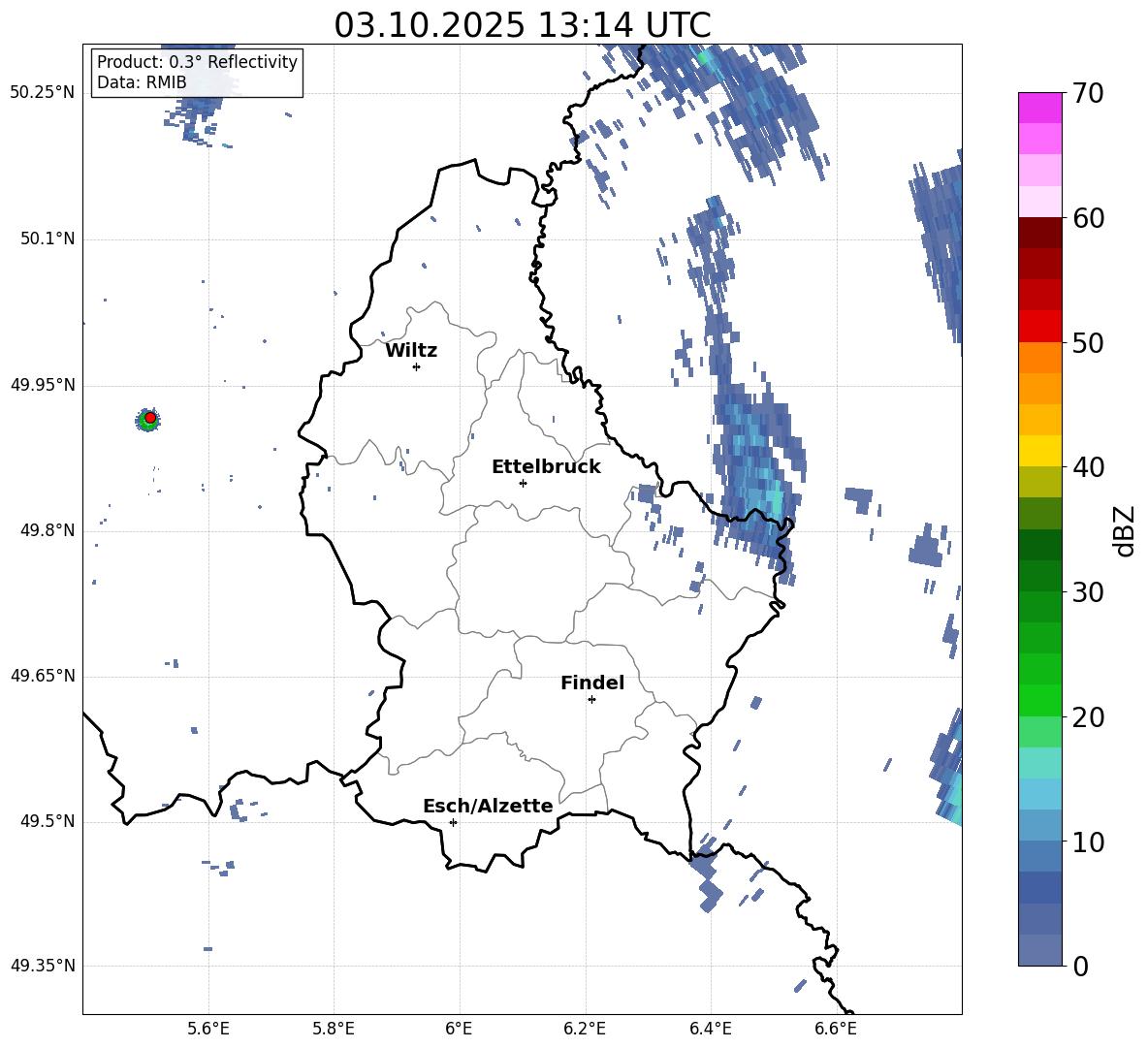The image size is (1148, 1048).
Task: Click the colorbar tick label 30
Action: (x=1088, y=592)
